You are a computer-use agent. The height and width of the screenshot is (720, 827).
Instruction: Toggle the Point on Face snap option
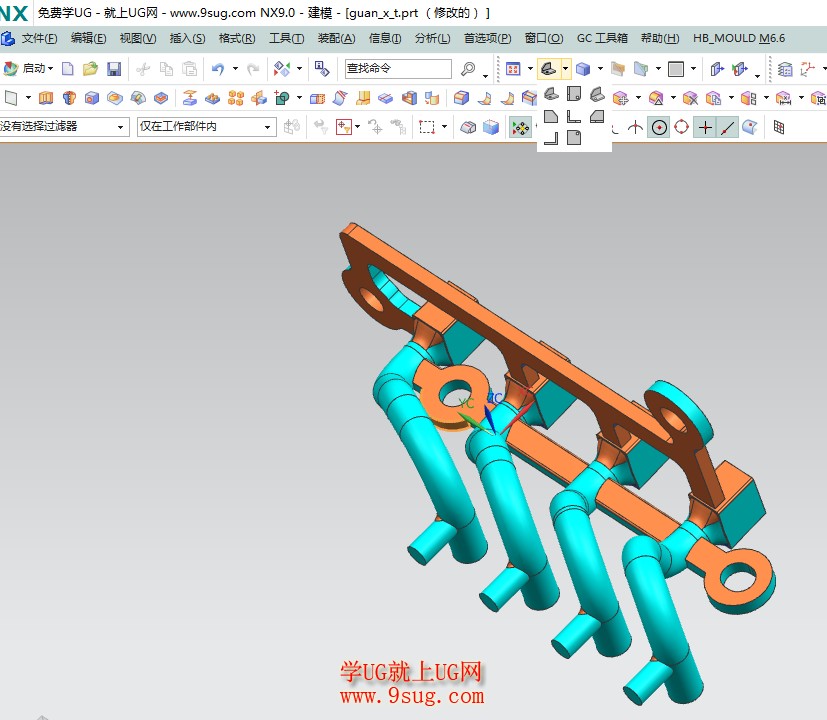[x=749, y=127]
